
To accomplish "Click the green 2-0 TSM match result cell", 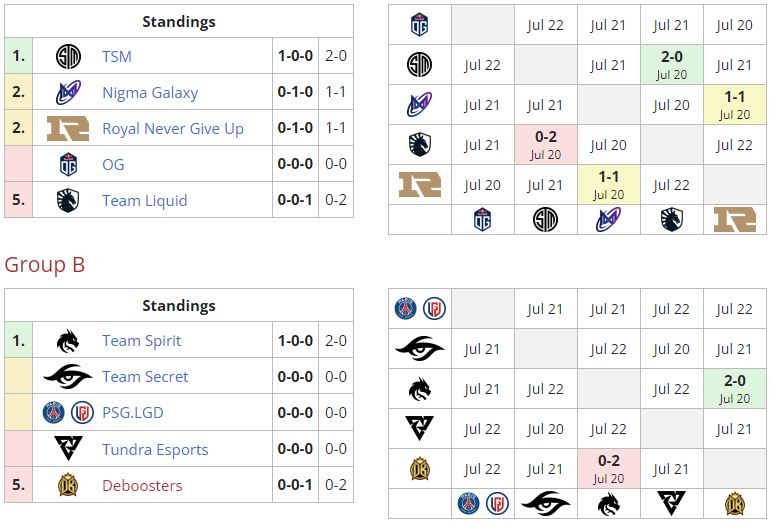I will [671, 64].
